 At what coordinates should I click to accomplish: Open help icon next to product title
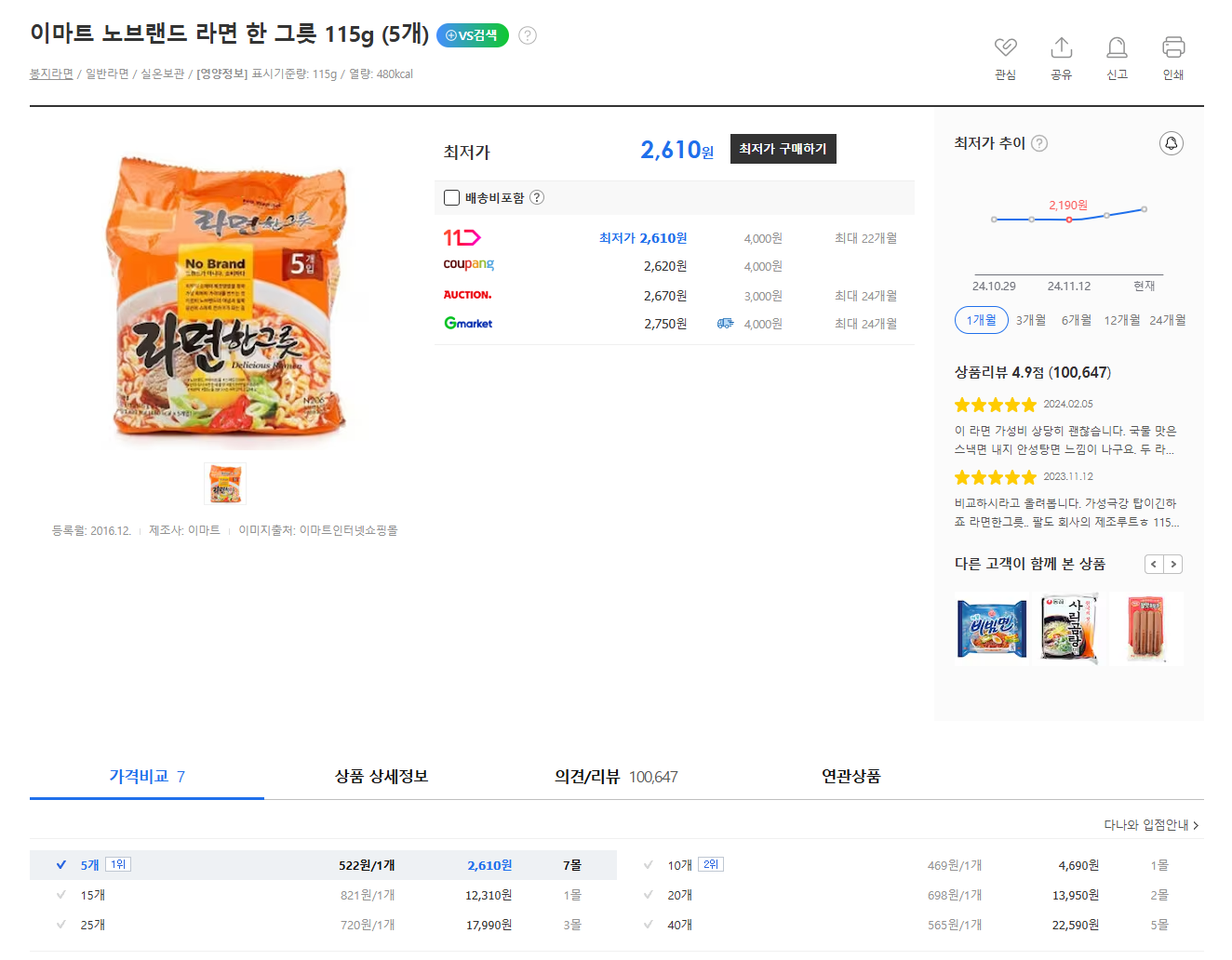528,35
